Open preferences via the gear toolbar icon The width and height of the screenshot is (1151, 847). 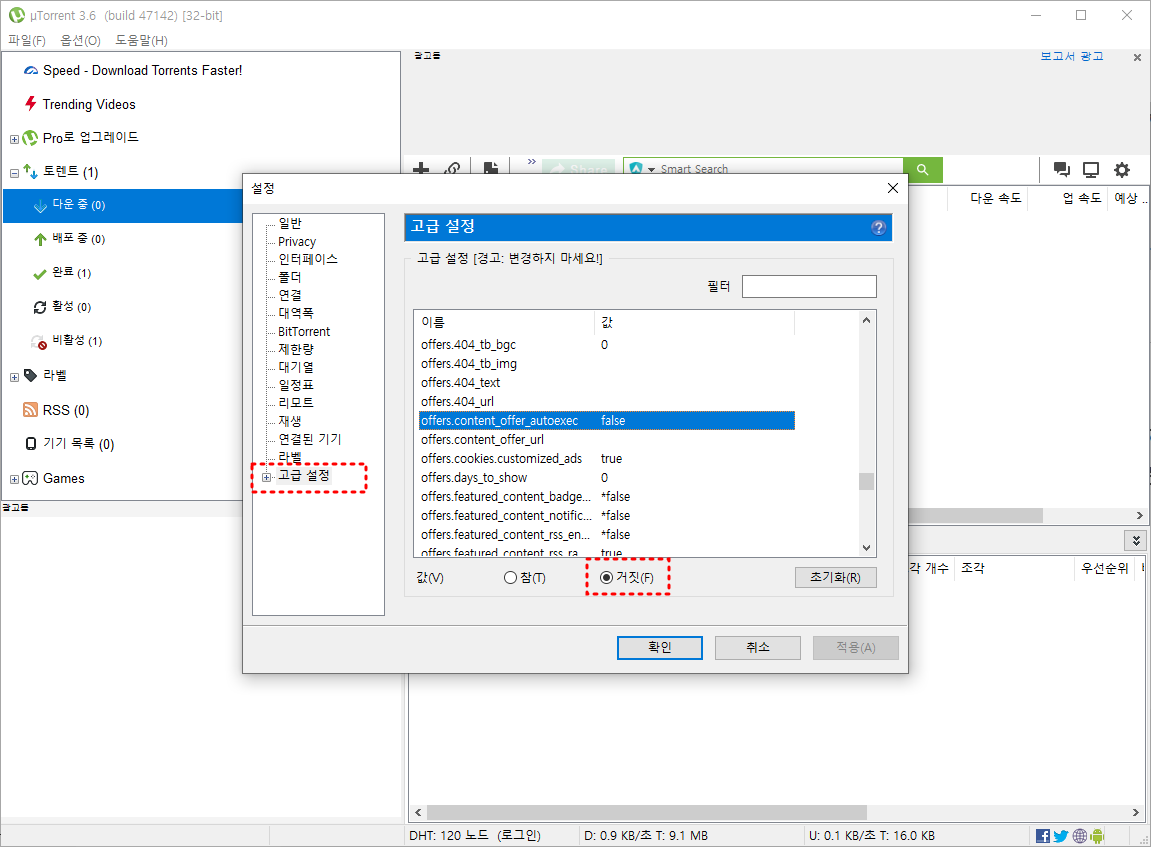[x=1122, y=170]
